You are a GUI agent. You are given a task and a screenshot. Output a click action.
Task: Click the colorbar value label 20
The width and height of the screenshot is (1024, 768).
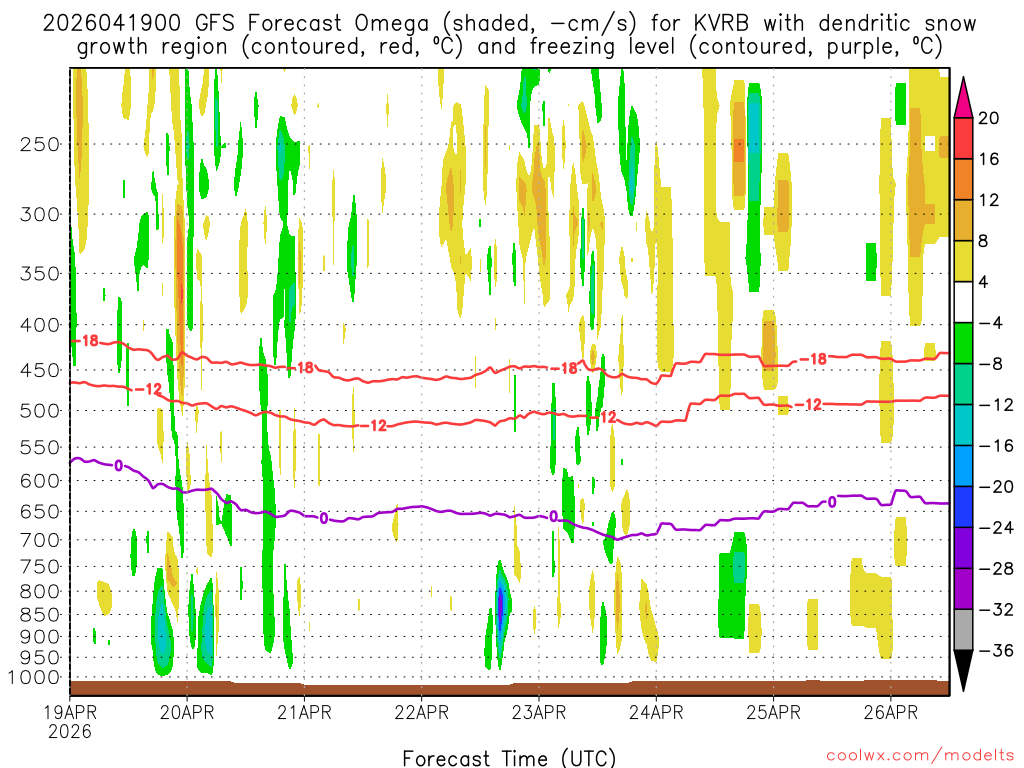coord(989,118)
